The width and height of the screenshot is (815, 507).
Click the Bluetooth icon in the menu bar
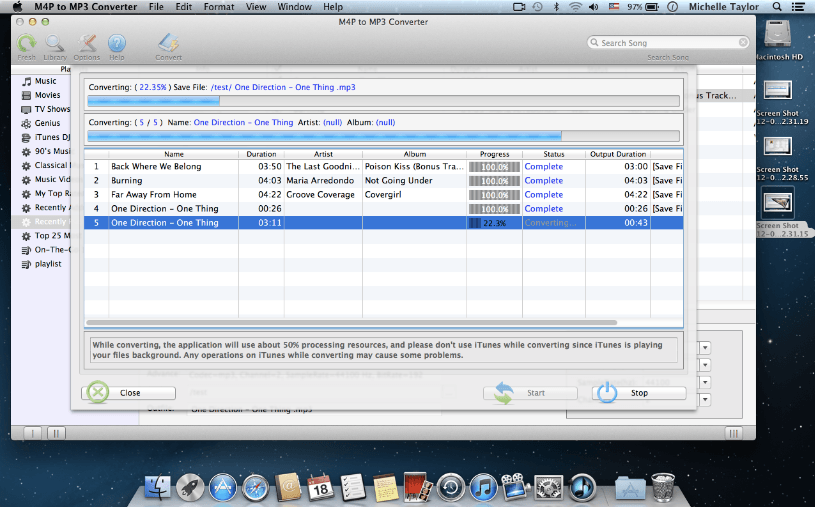[556, 7]
